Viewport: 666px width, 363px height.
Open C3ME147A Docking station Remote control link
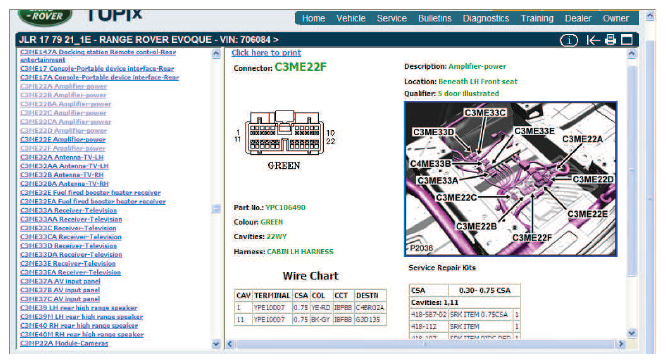(x=98, y=56)
